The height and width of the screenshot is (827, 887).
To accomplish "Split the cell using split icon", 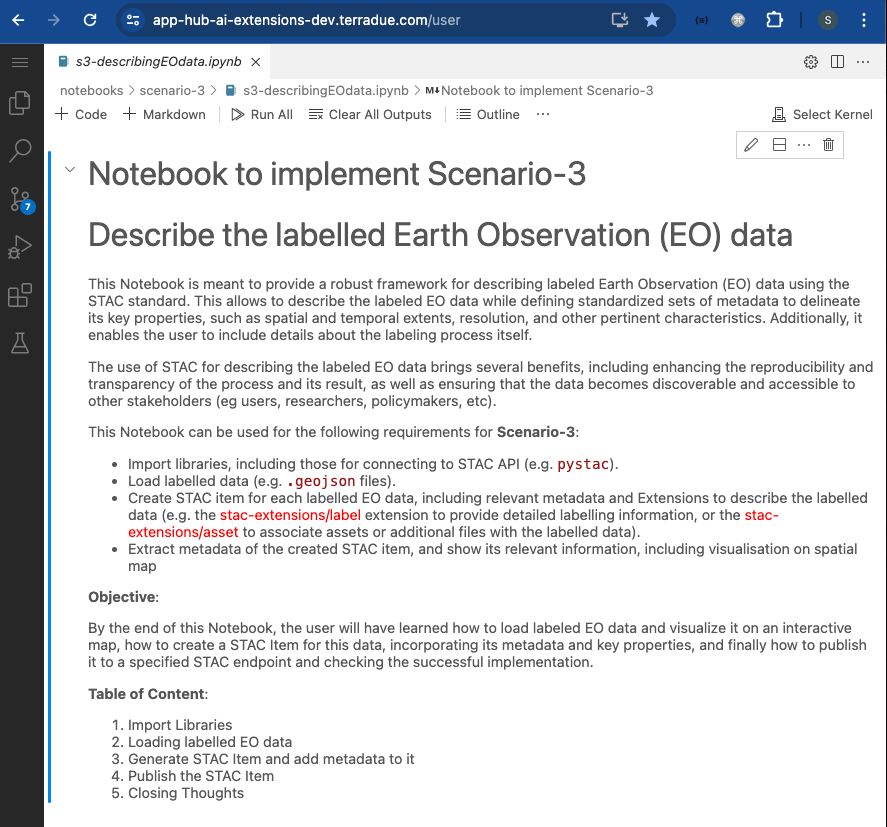I will 779,145.
